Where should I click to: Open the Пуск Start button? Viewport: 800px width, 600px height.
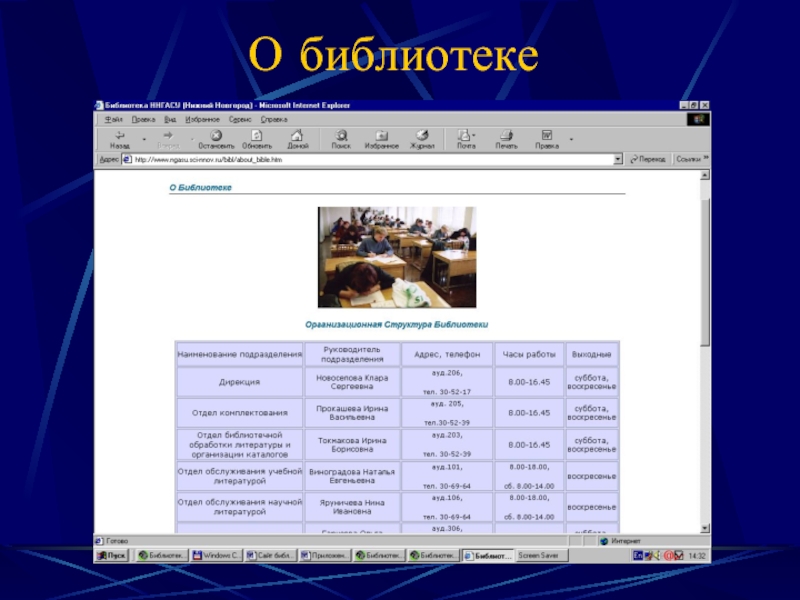112,556
